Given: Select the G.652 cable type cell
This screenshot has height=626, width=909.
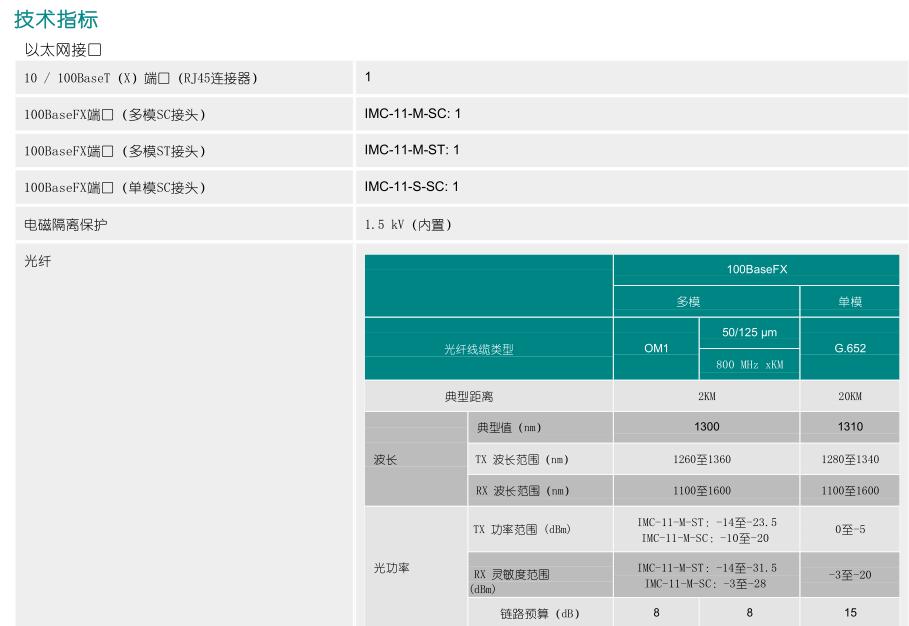Looking at the screenshot, I should click(x=849, y=349).
